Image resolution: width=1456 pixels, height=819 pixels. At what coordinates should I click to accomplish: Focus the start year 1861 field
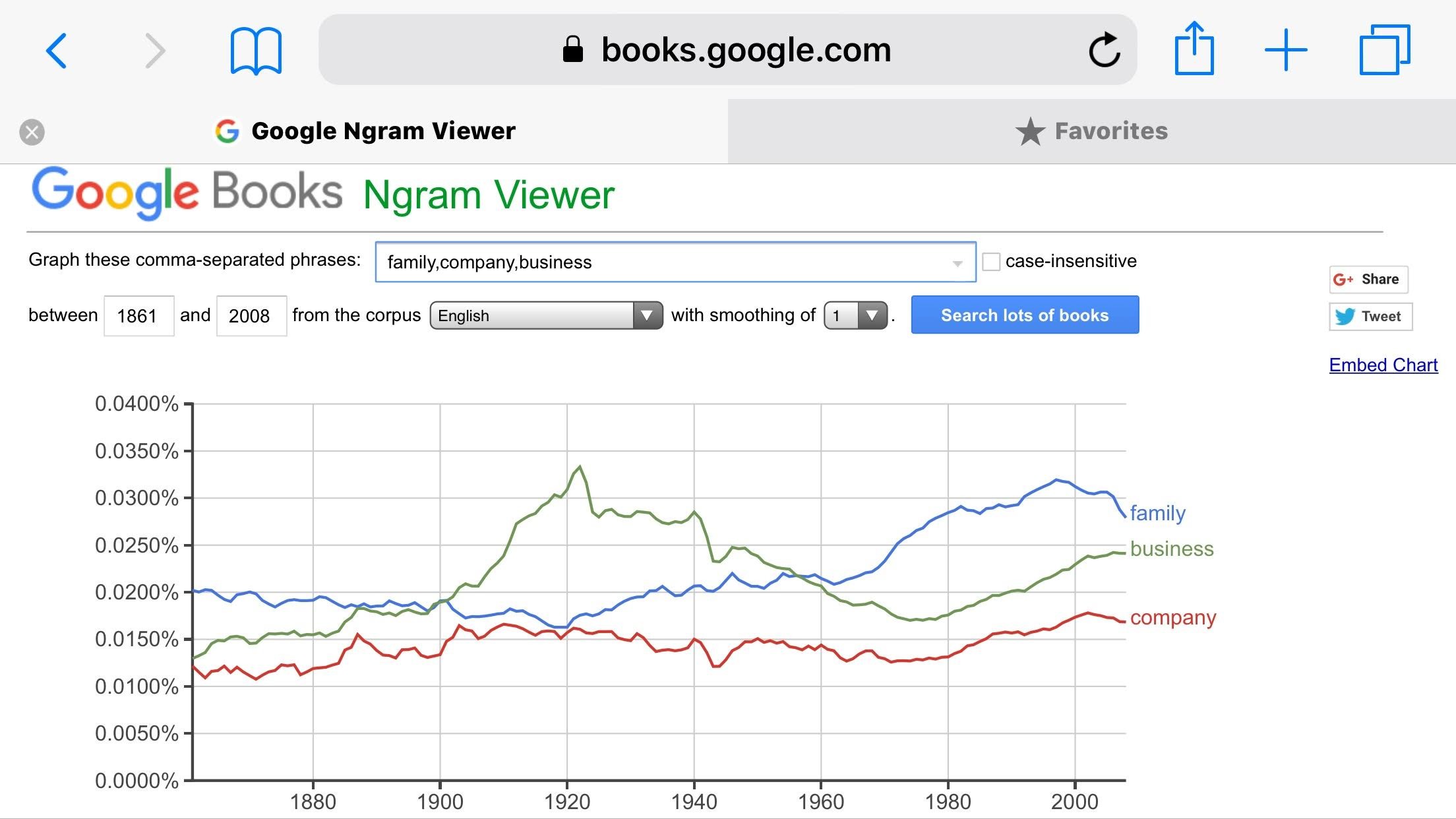pyautogui.click(x=138, y=316)
